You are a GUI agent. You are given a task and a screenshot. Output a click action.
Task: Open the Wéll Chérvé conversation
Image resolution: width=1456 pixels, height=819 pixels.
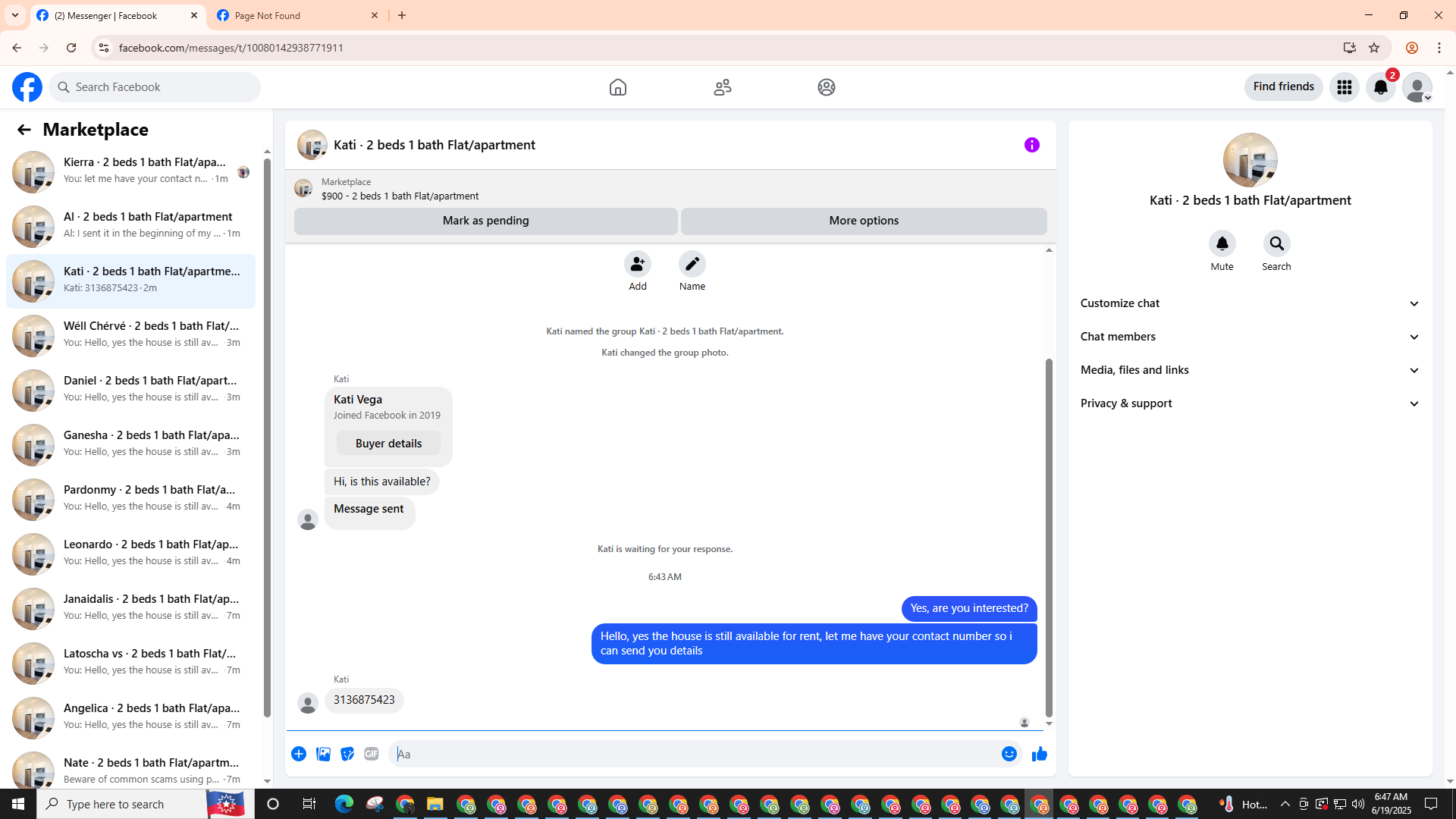pos(130,335)
